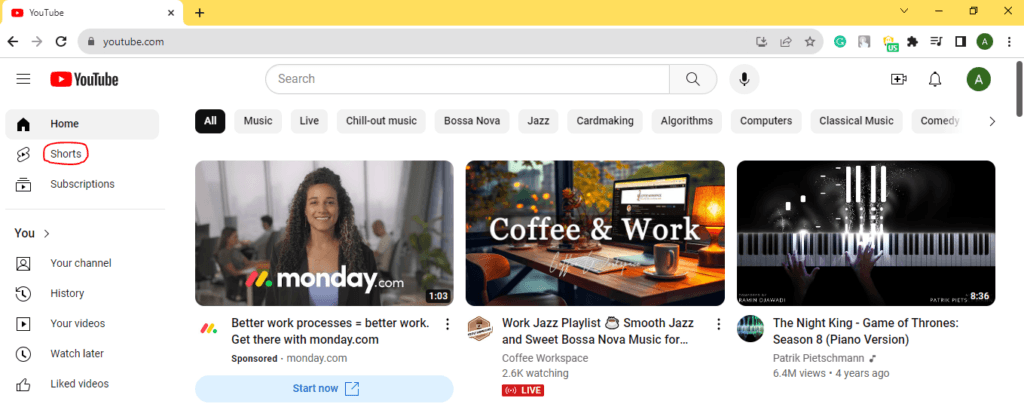Select the Jazz filter chip
Screen dimensions: 1024x404
click(x=538, y=121)
